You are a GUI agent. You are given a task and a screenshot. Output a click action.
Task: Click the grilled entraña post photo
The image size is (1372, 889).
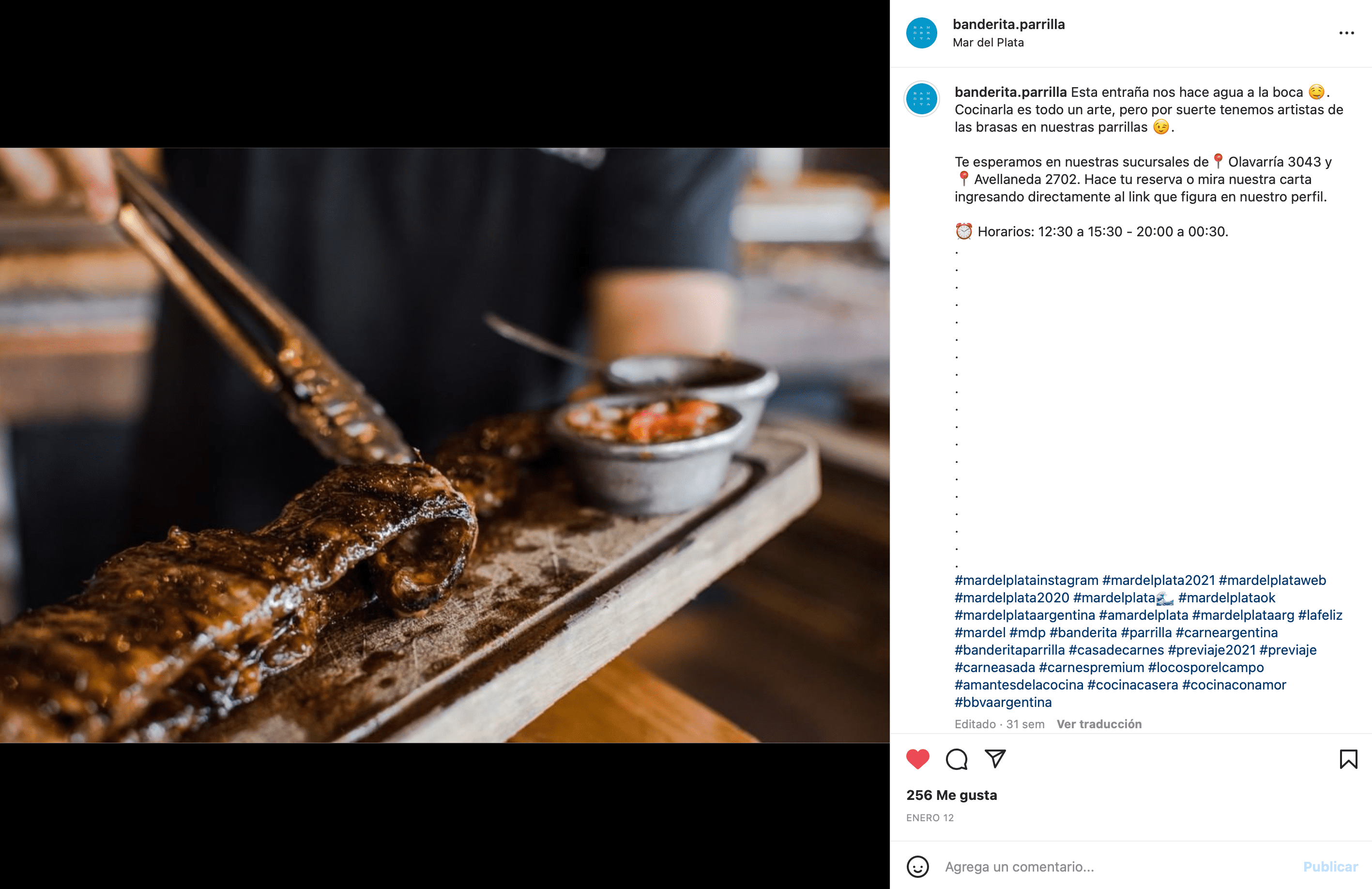(444, 445)
